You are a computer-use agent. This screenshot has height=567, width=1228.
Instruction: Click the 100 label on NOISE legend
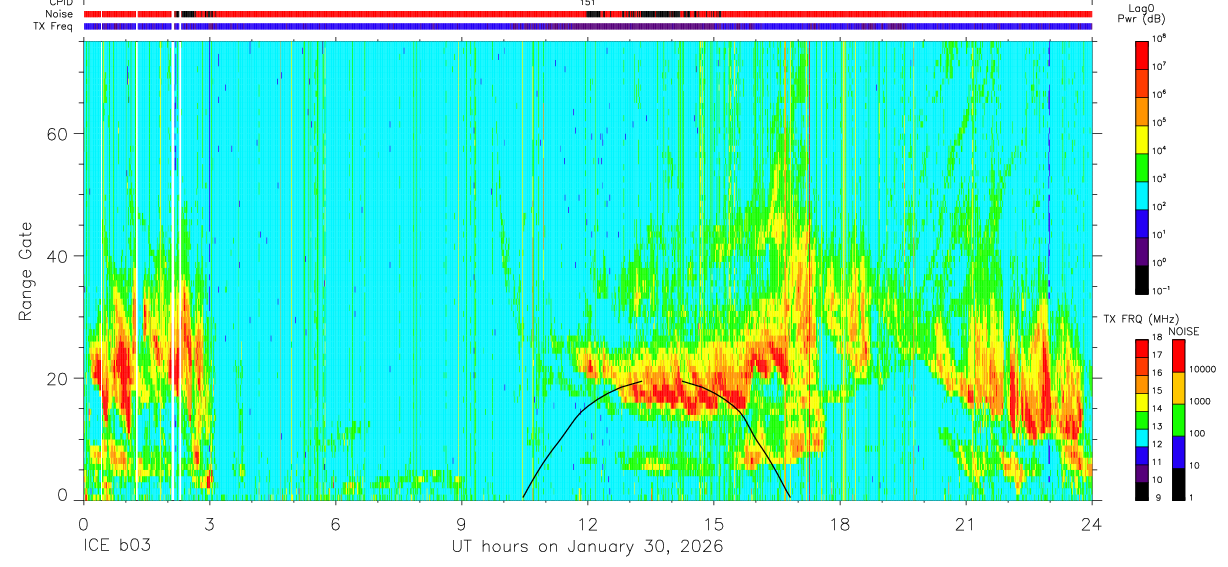tap(1197, 435)
